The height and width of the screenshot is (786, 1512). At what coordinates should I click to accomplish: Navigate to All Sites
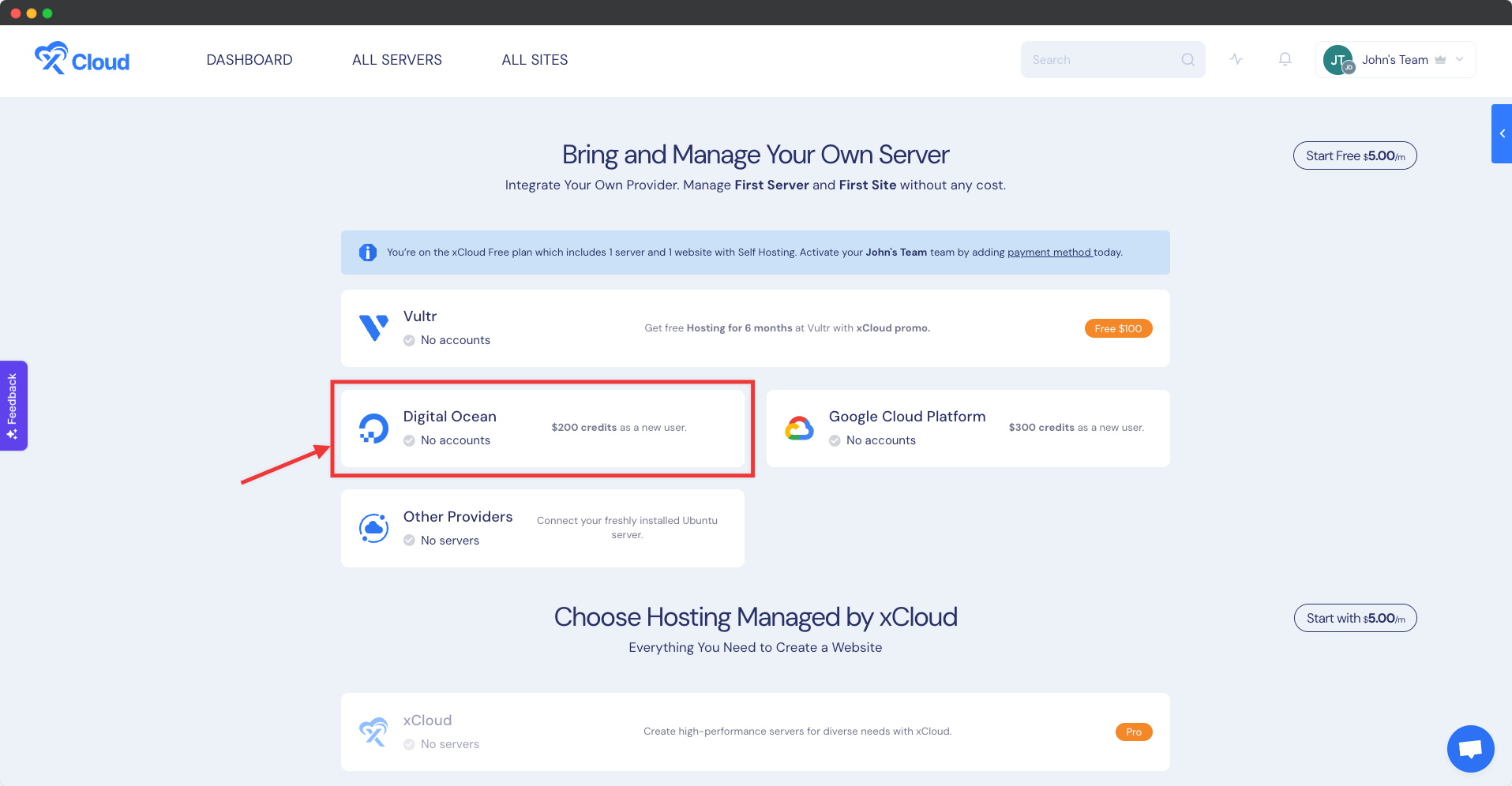coord(535,60)
